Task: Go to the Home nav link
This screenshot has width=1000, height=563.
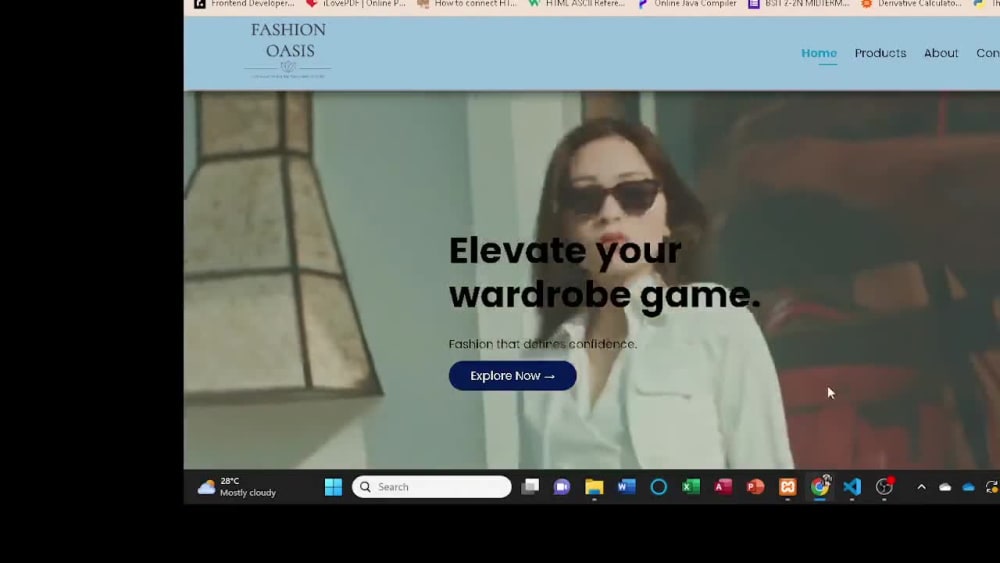Action: pyautogui.click(x=819, y=54)
